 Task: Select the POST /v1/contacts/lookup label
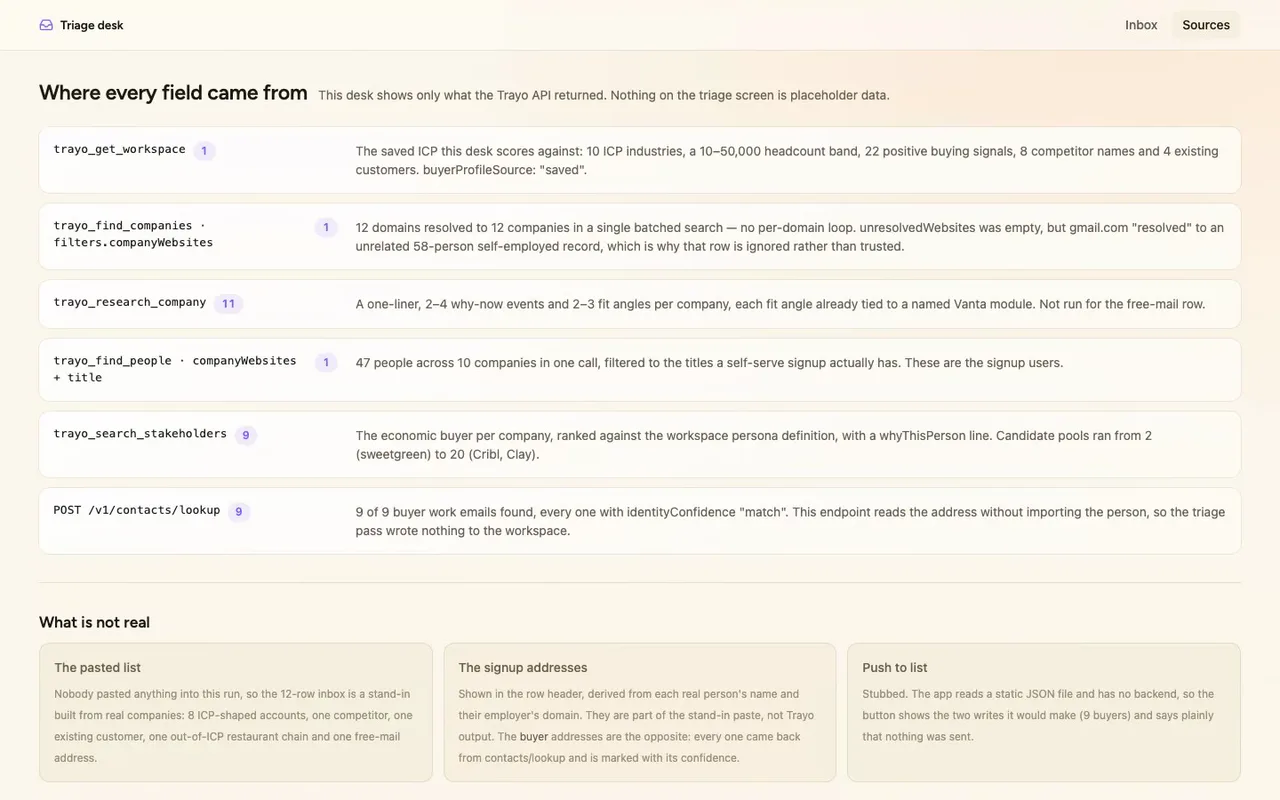click(137, 510)
